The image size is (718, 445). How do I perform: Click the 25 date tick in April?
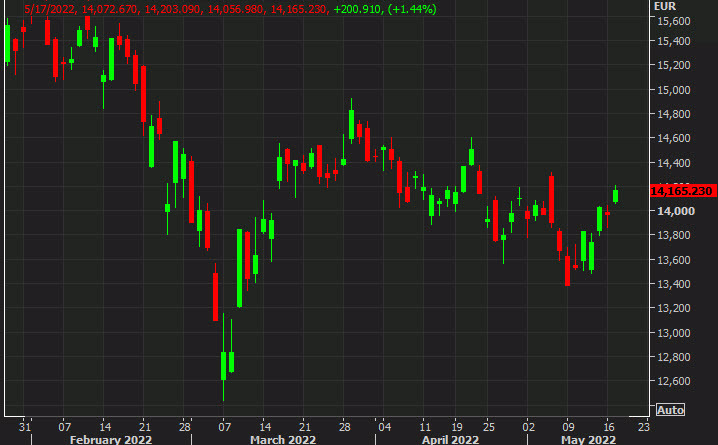[x=489, y=427]
